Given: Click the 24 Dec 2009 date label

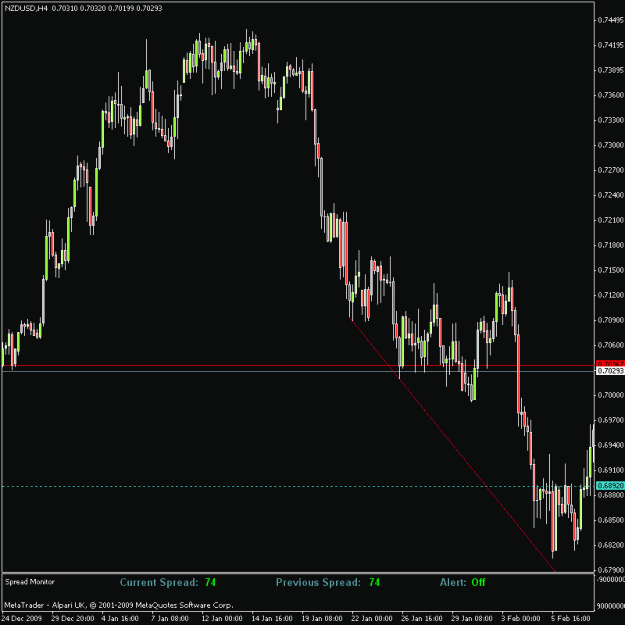Looking at the screenshot, I should 22,619.
